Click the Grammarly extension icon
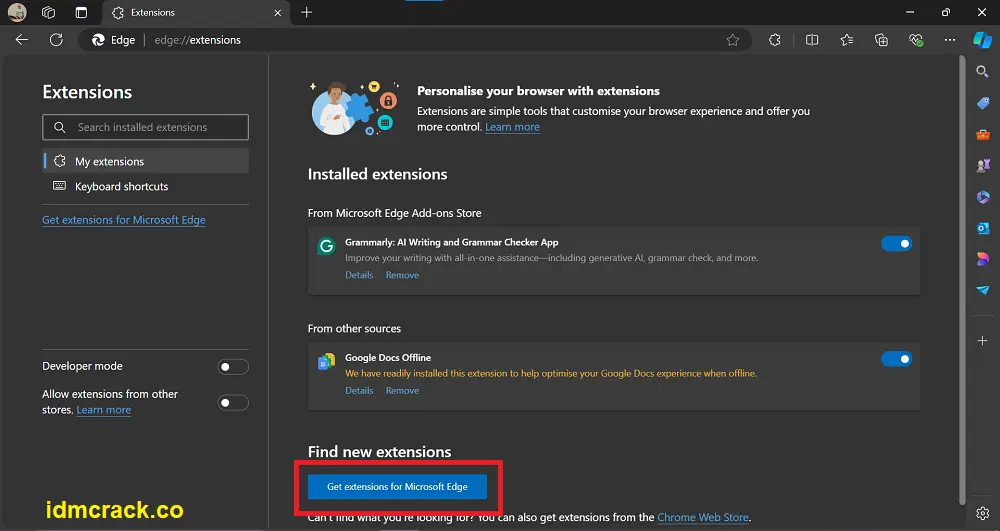 [327, 247]
